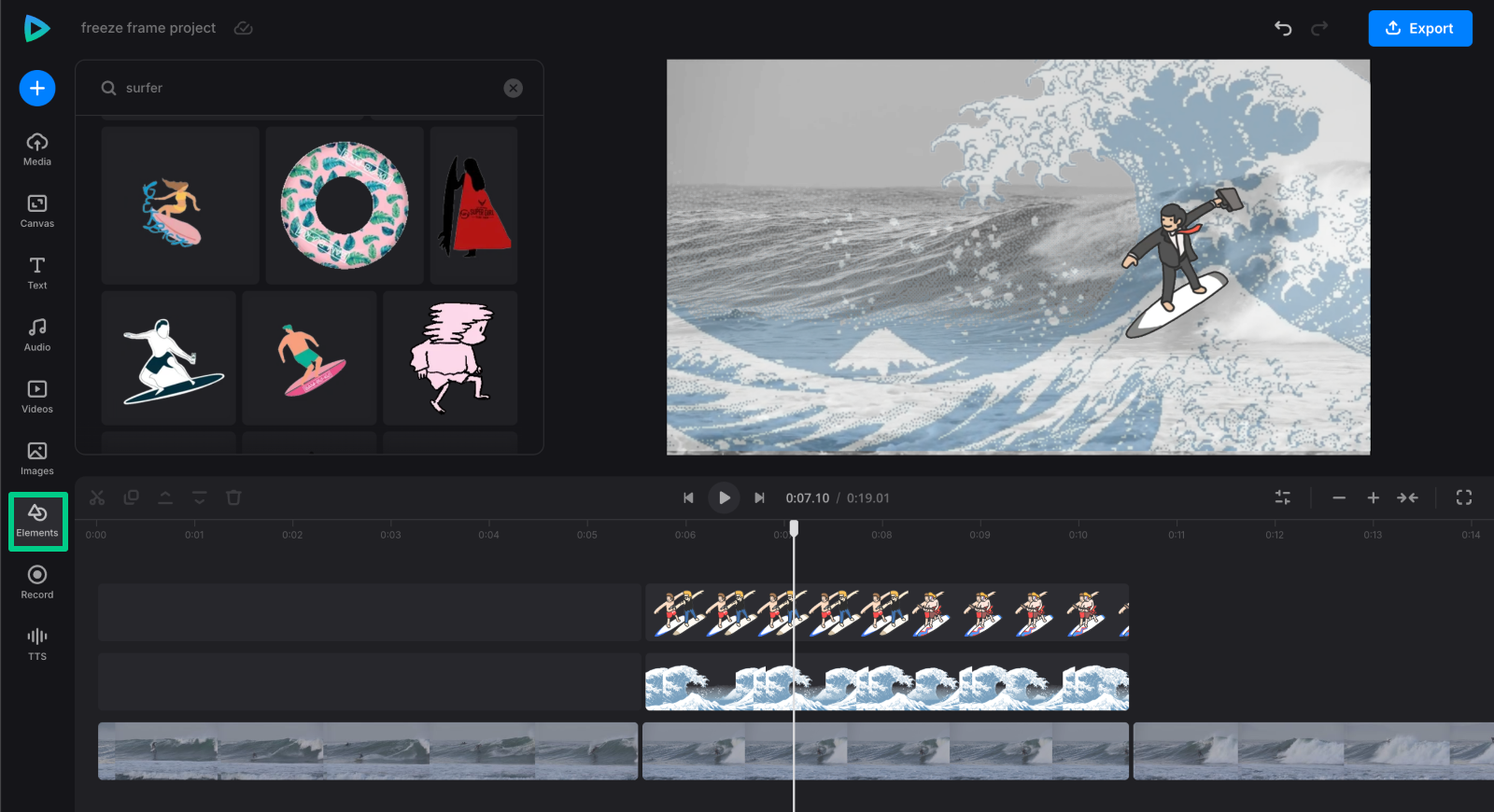Image resolution: width=1494 pixels, height=812 pixels.
Task: Duplicate the selected clip
Action: pos(132,497)
